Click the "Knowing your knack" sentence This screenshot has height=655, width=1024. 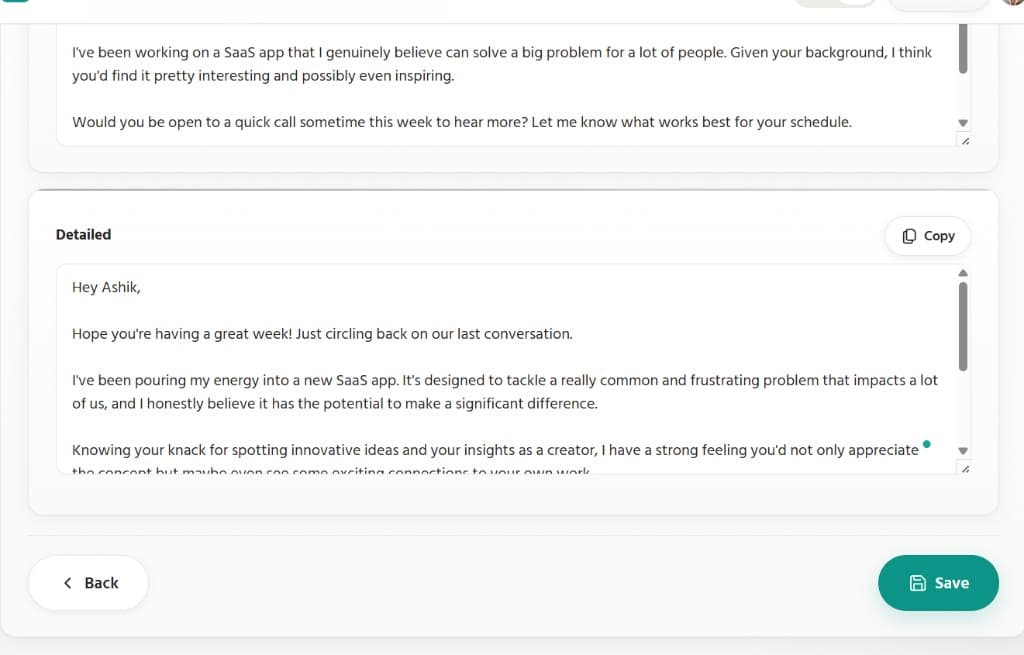coord(494,450)
